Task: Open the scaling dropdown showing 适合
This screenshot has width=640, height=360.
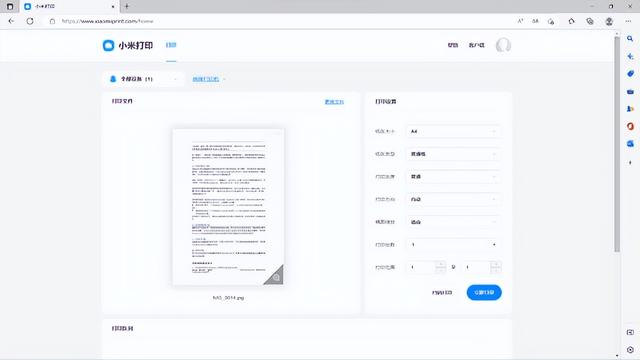Action: pyautogui.click(x=453, y=222)
